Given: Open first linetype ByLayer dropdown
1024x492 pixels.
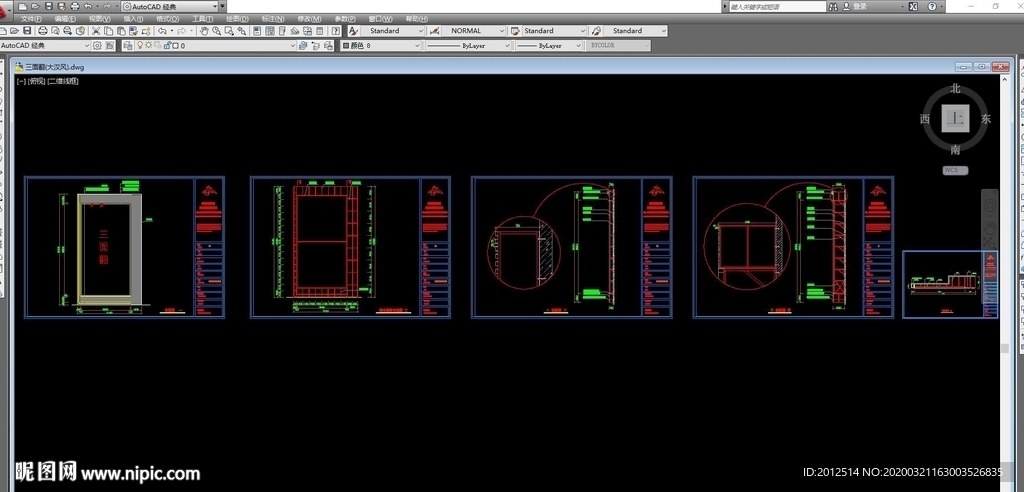Looking at the screenshot, I should tap(469, 46).
